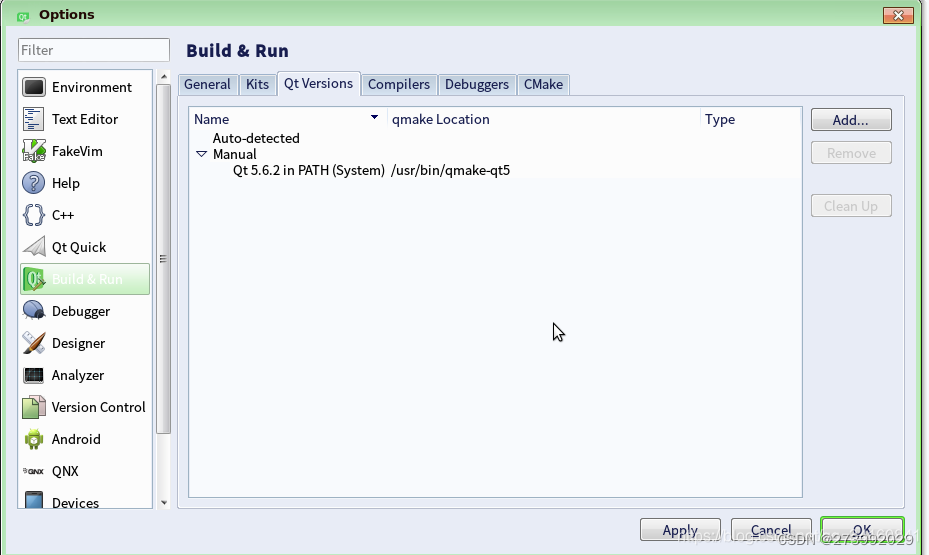Switch to the CMake tab

click(543, 85)
